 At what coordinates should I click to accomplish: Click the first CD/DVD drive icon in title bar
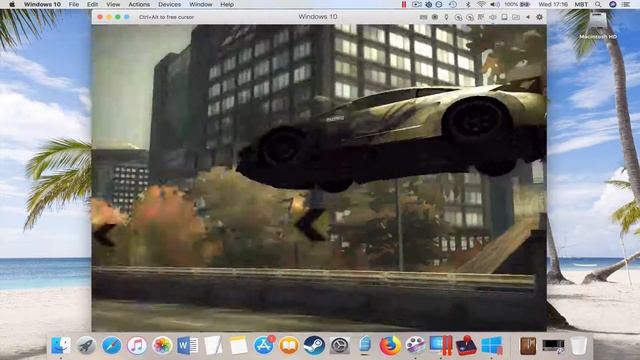(458, 17)
